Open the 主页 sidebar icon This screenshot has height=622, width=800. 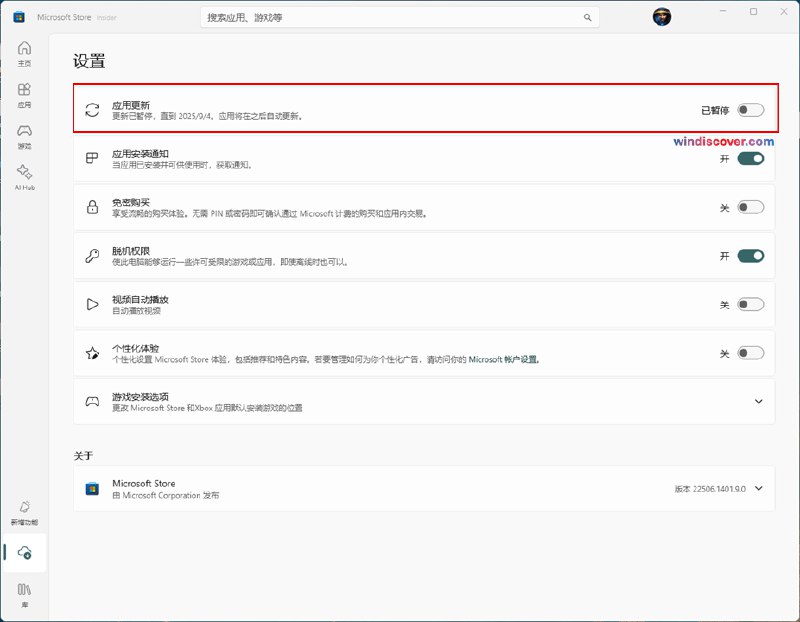pos(23,51)
